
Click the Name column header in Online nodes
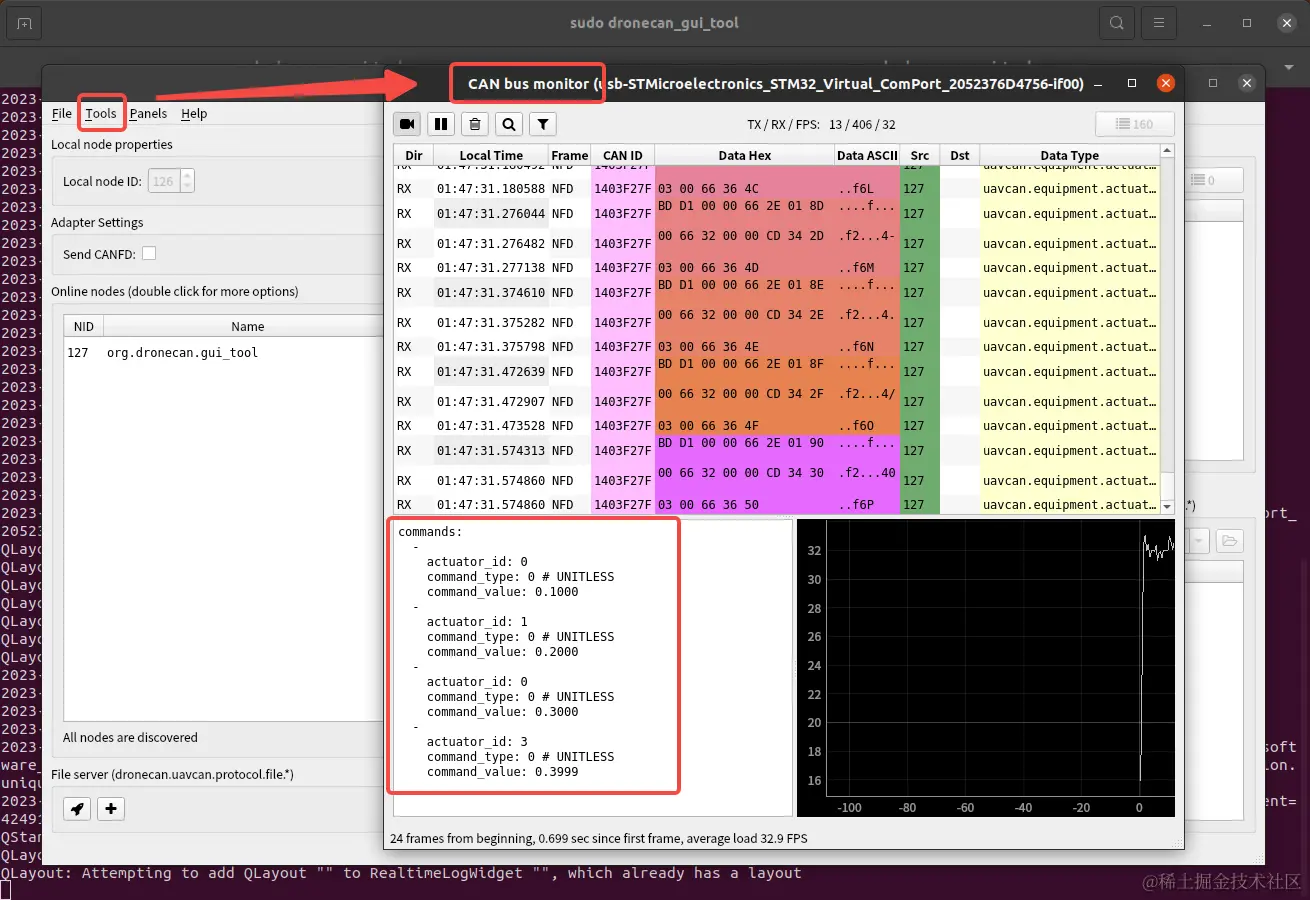[247, 326]
